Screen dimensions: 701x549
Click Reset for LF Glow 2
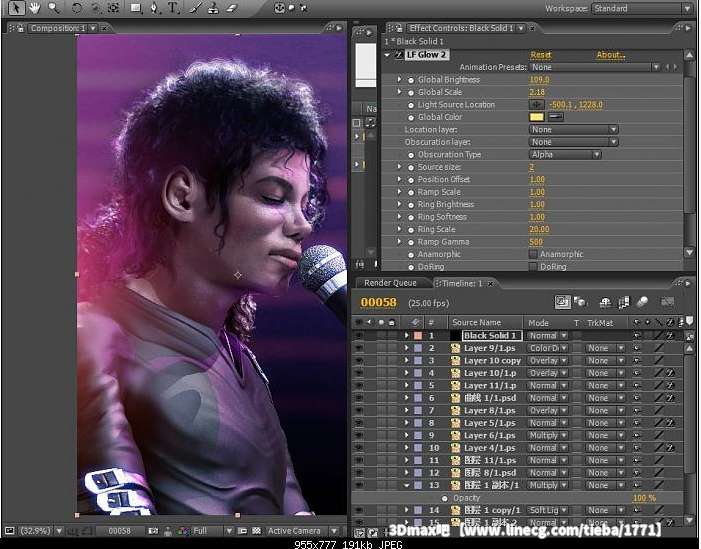pos(541,55)
